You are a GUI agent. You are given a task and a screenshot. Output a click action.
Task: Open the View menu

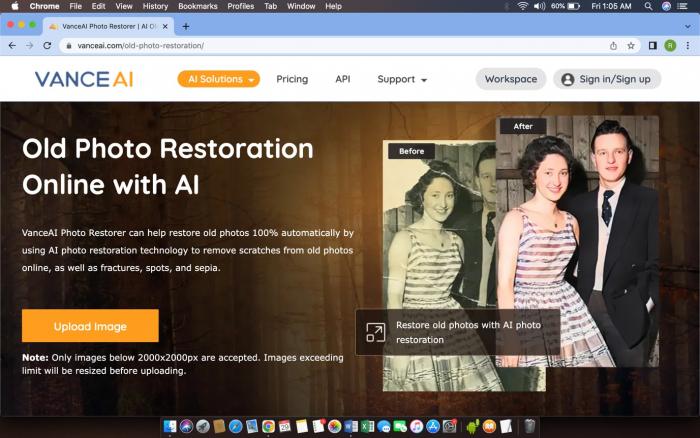tap(124, 6)
